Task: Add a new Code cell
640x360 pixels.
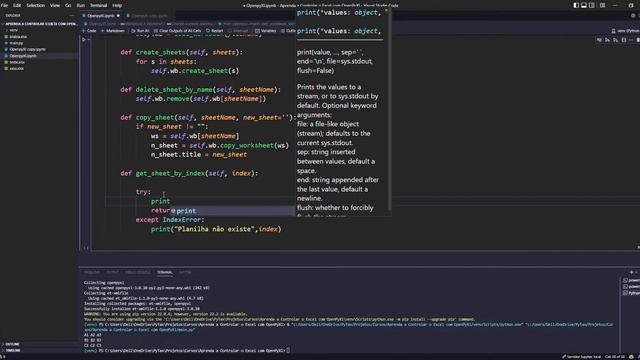Action: 89,31
